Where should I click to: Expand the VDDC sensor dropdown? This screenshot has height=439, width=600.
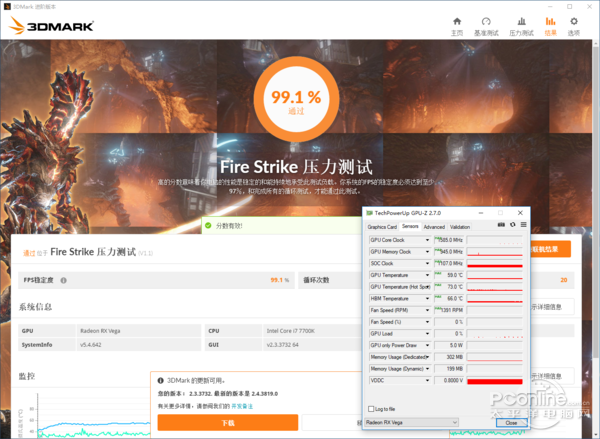[429, 381]
